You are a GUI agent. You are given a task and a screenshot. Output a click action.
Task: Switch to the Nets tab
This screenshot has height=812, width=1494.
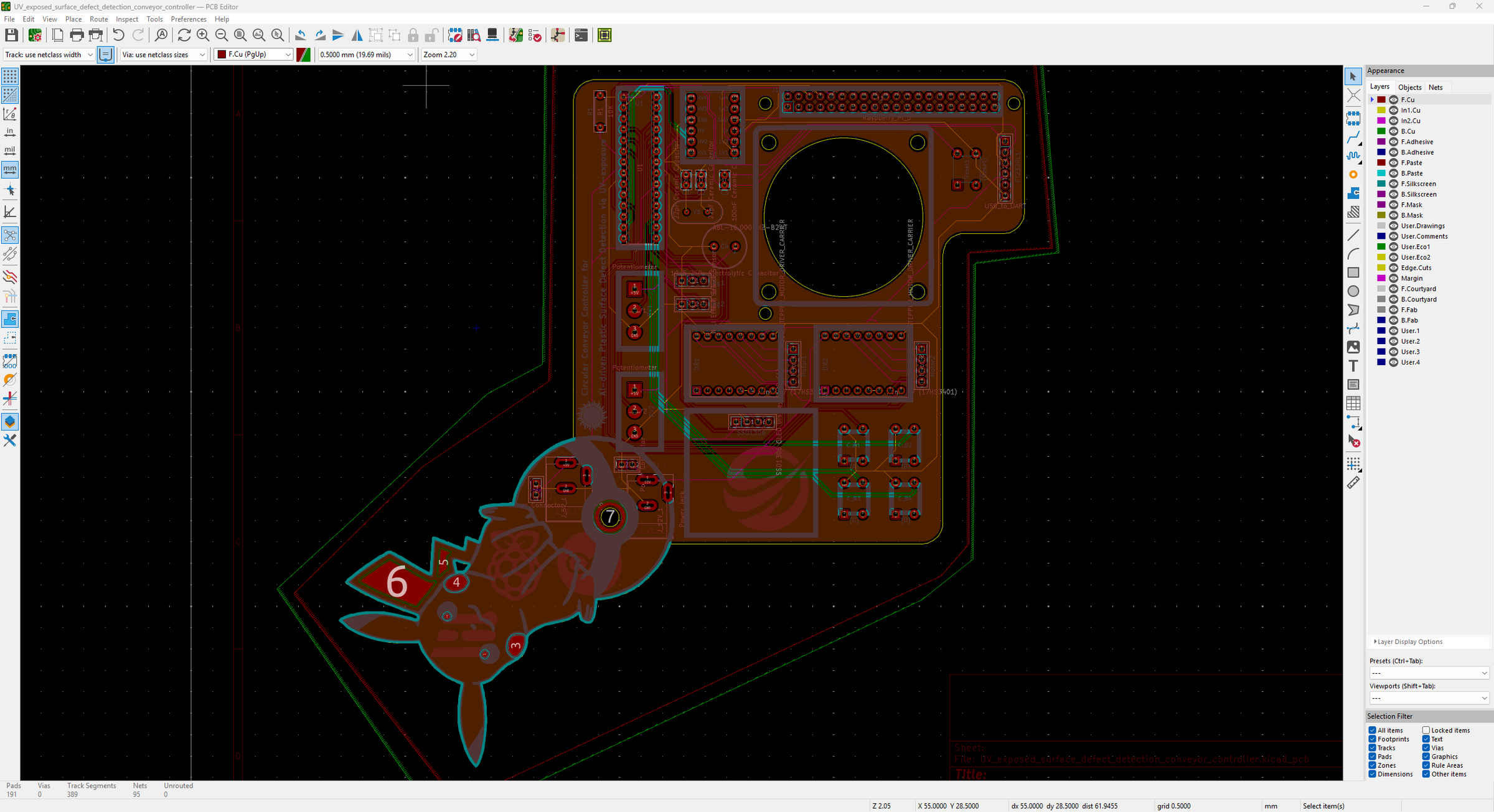pyautogui.click(x=1435, y=88)
